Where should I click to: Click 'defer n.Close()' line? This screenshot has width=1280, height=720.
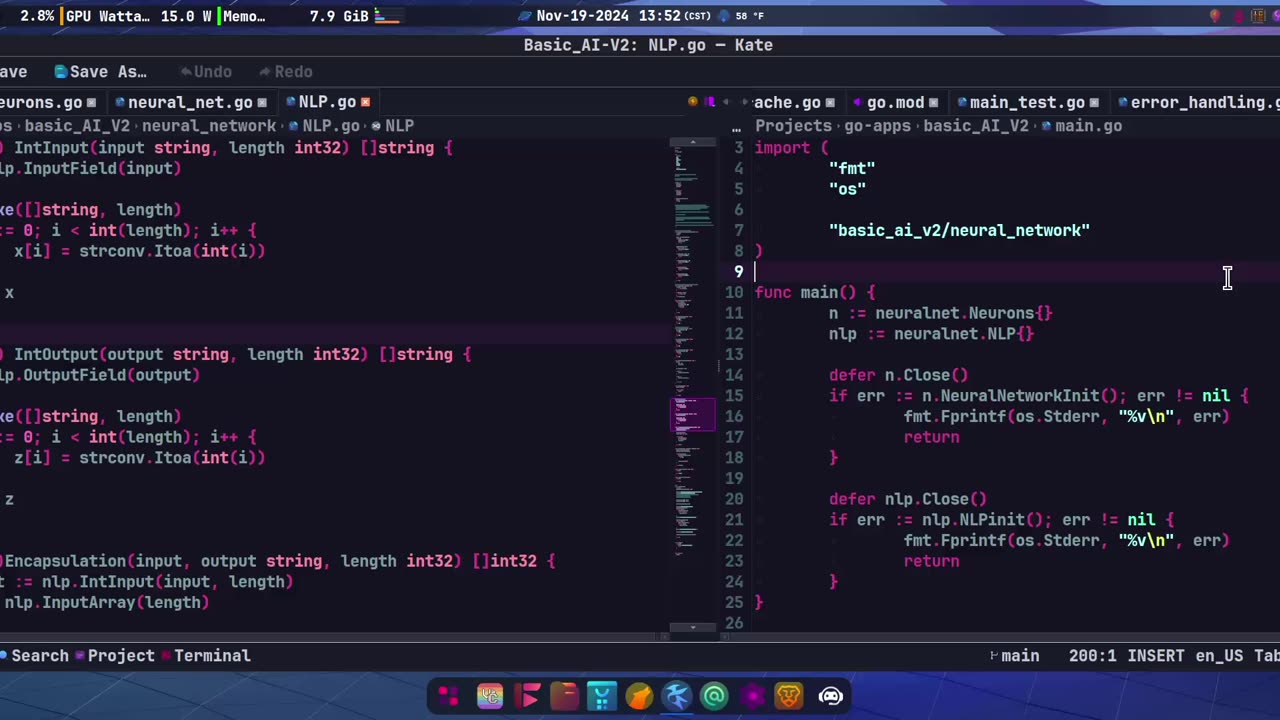[x=898, y=375]
